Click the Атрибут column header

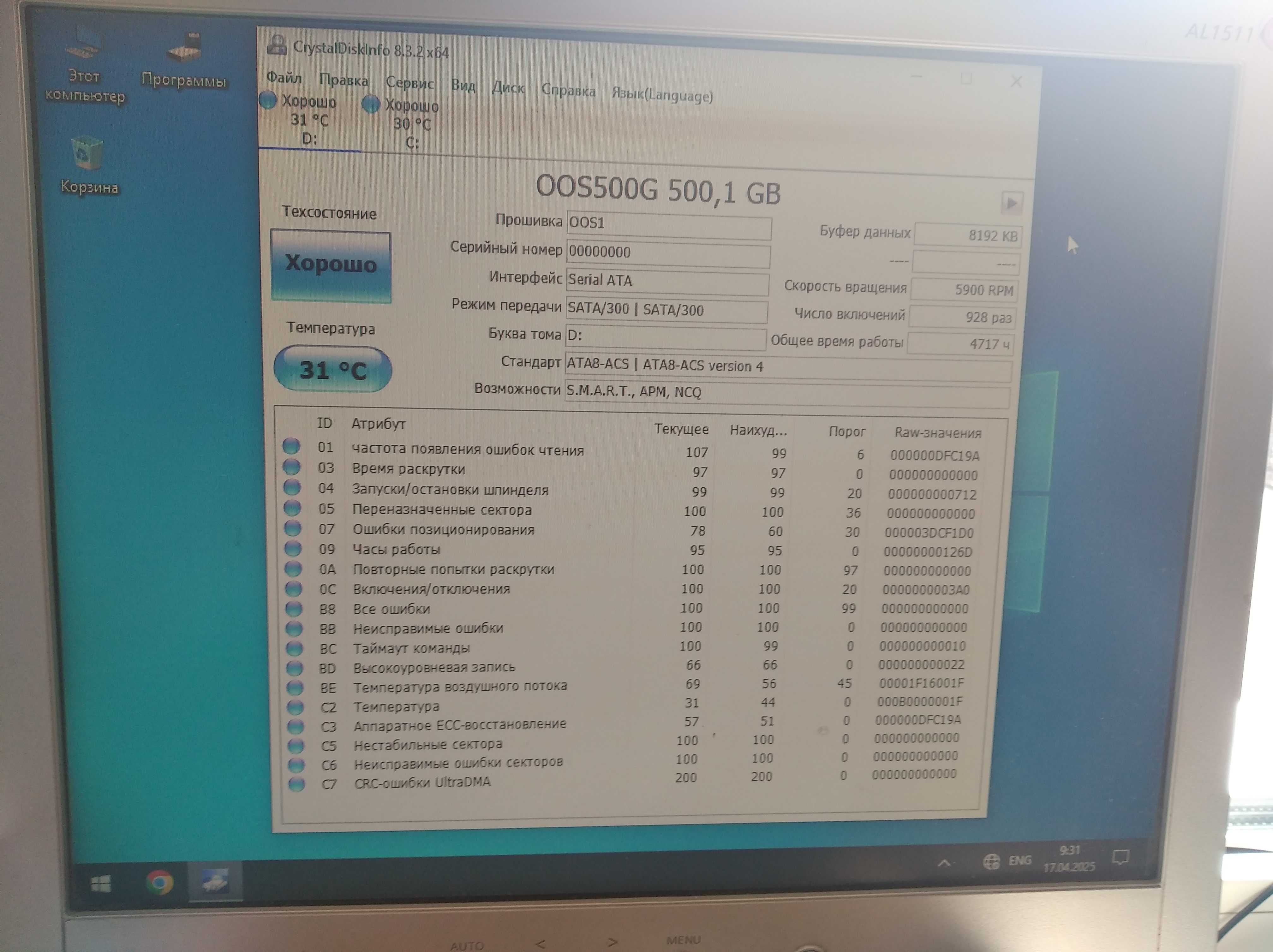[x=379, y=425]
